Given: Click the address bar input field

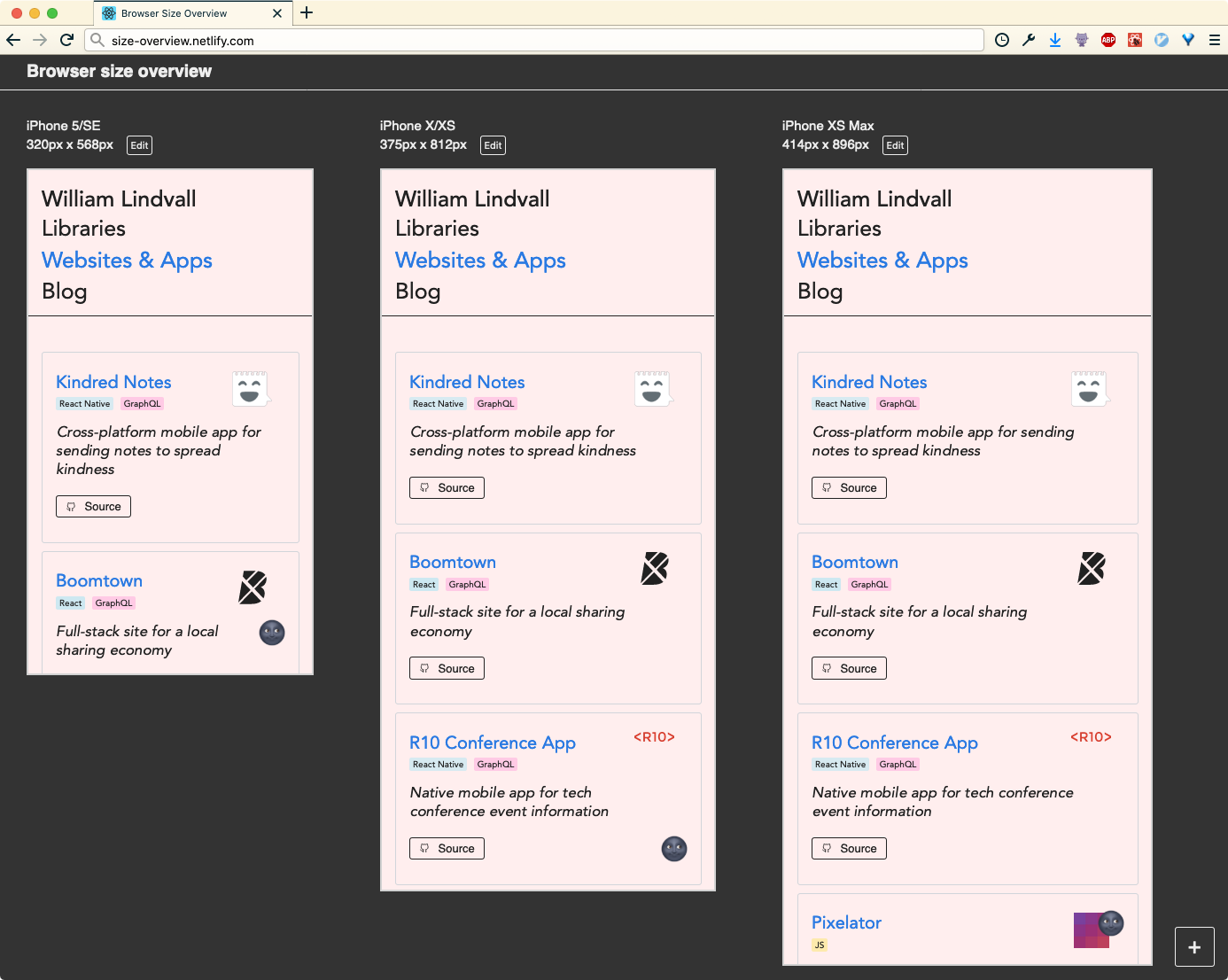Looking at the screenshot, I should click(x=354, y=40).
